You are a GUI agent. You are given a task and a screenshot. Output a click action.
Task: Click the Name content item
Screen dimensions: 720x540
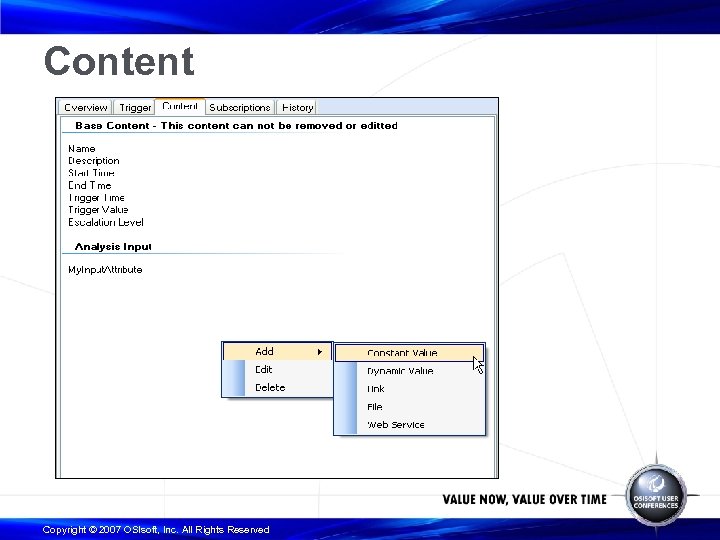pyautogui.click(x=82, y=149)
